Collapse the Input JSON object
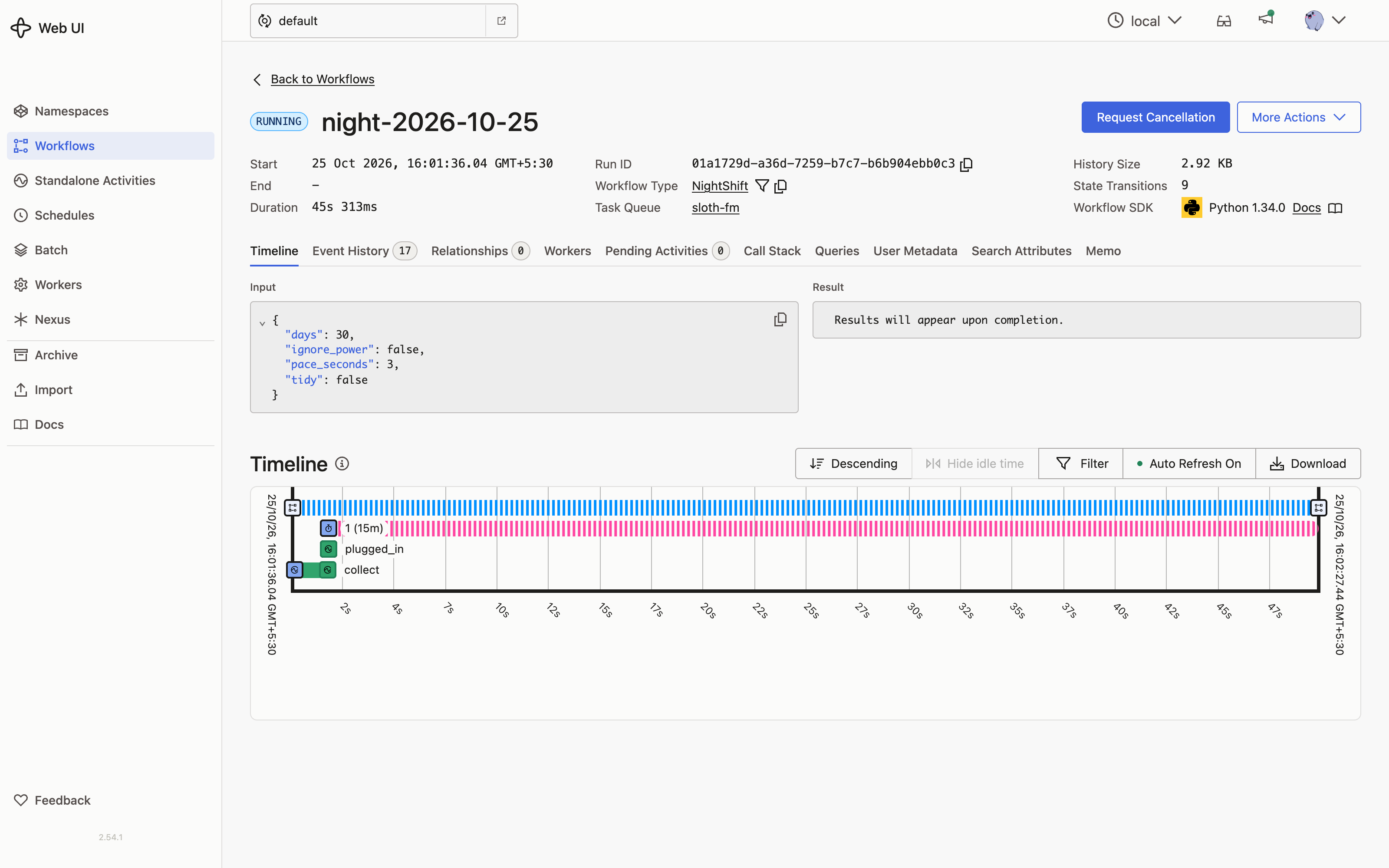 coord(262,323)
